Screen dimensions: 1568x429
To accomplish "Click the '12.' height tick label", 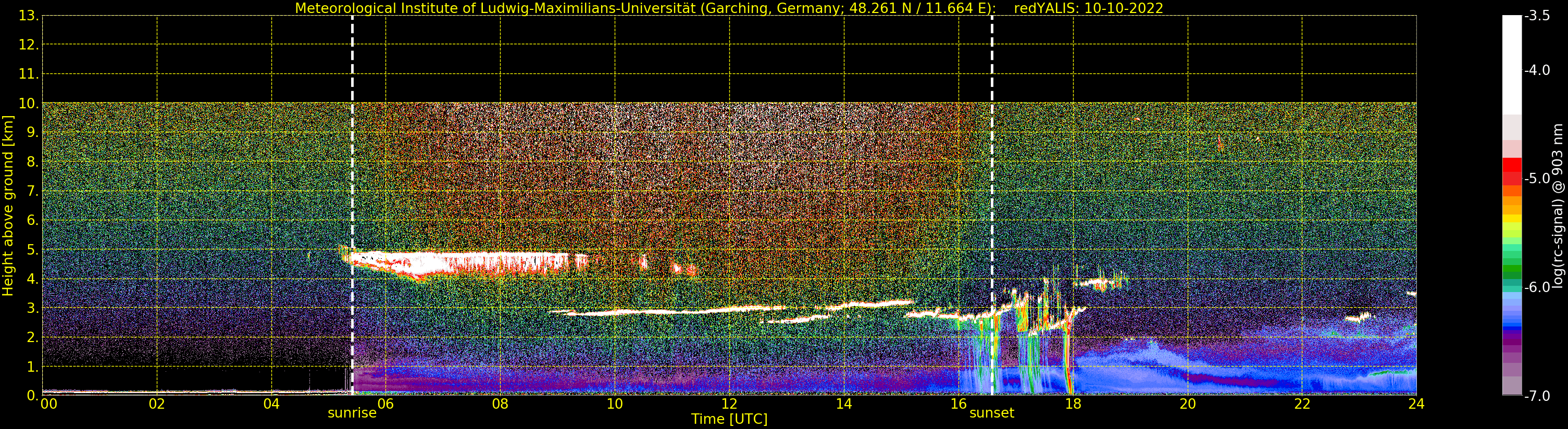I will [29, 45].
